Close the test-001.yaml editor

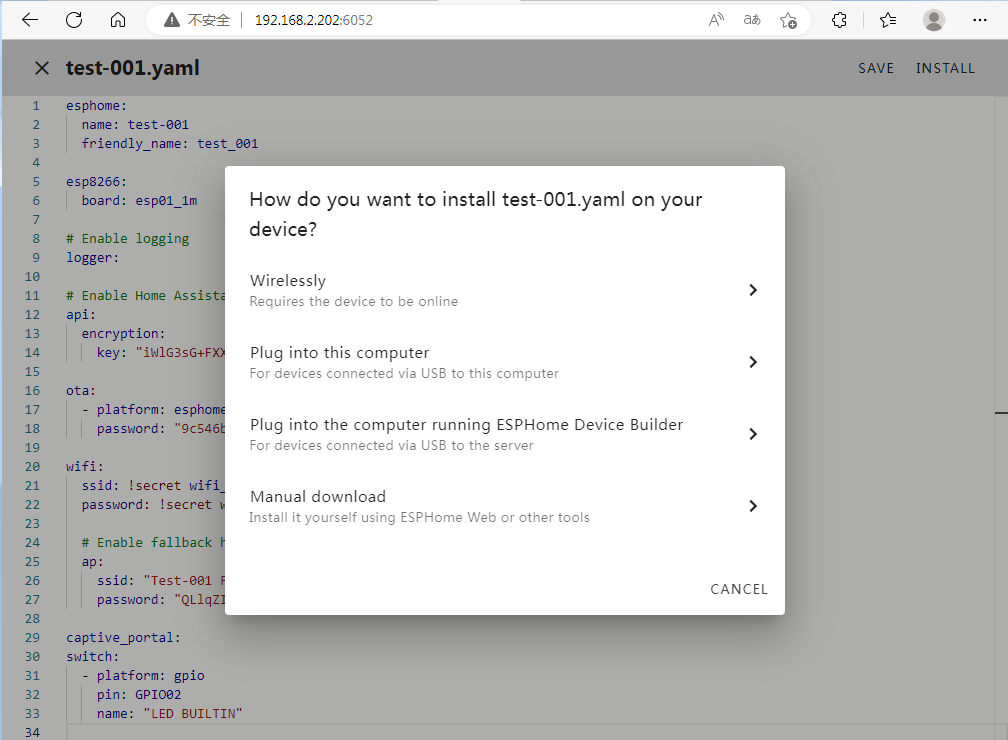pyautogui.click(x=42, y=68)
